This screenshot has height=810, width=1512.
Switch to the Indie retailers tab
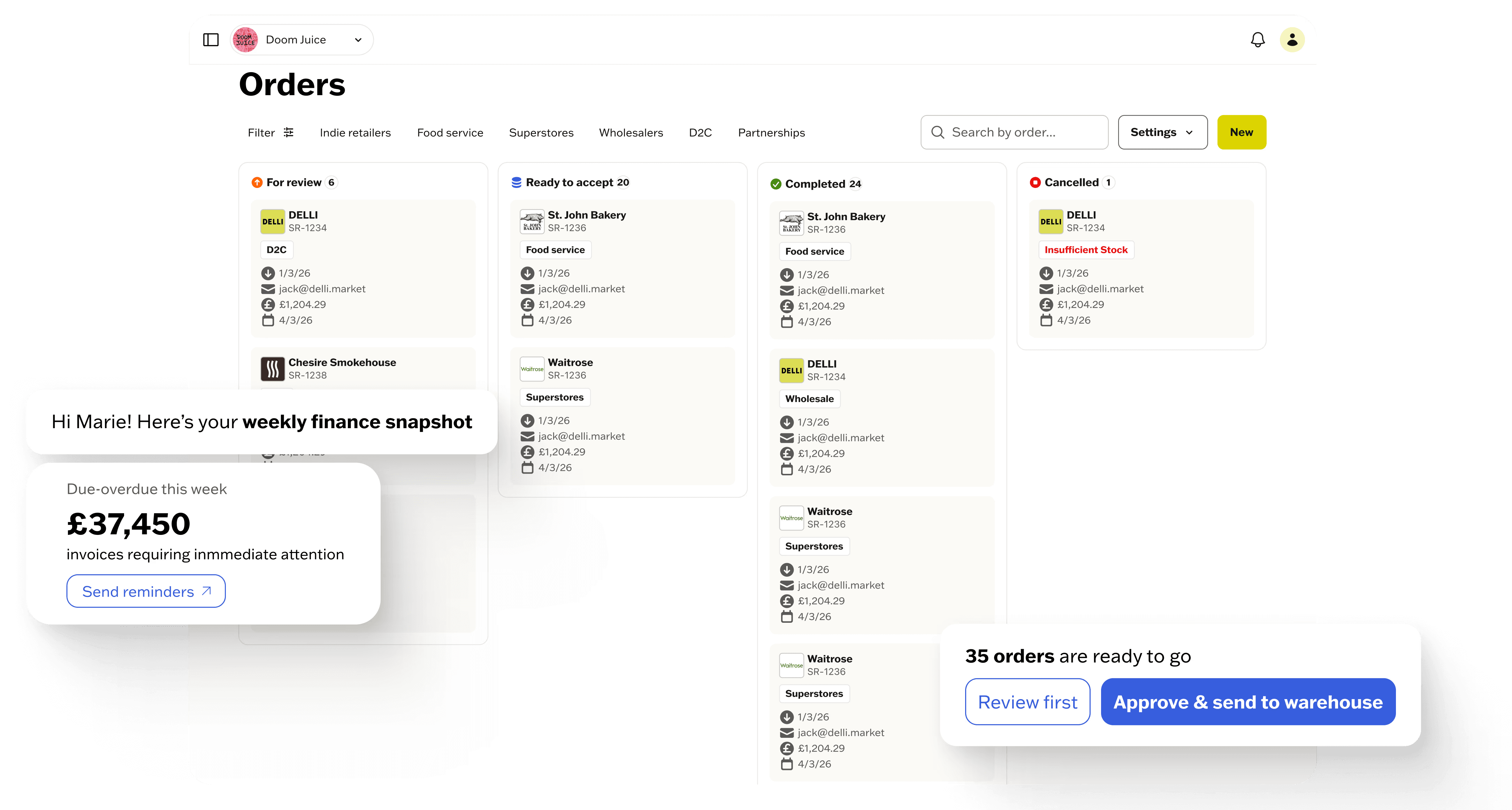(355, 133)
